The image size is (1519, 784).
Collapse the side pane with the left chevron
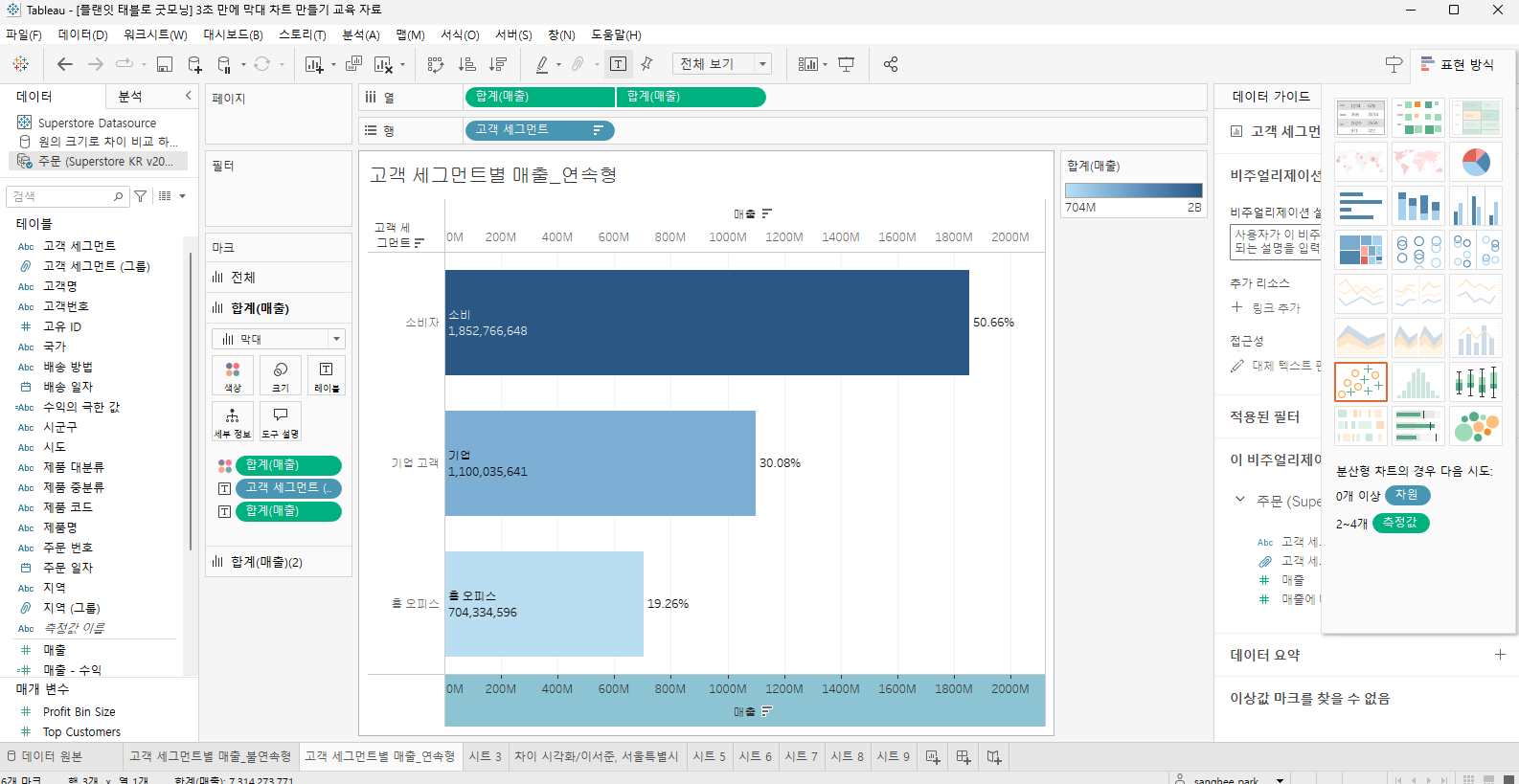point(188,96)
